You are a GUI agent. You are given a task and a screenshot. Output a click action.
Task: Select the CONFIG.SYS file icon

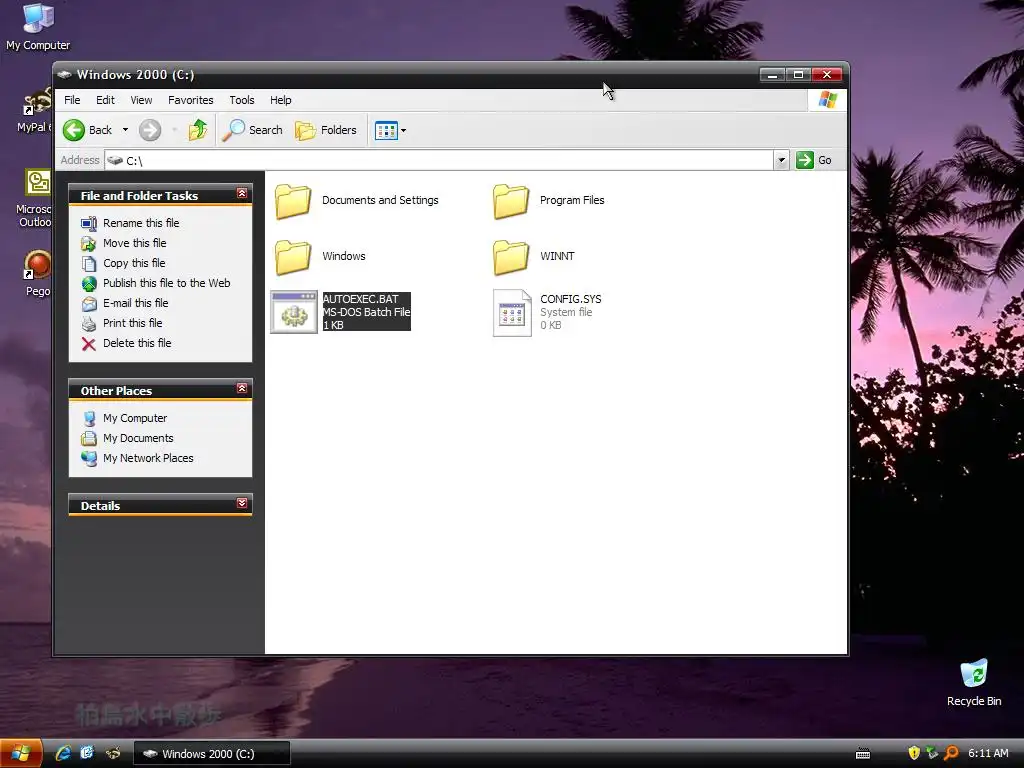[x=512, y=313]
